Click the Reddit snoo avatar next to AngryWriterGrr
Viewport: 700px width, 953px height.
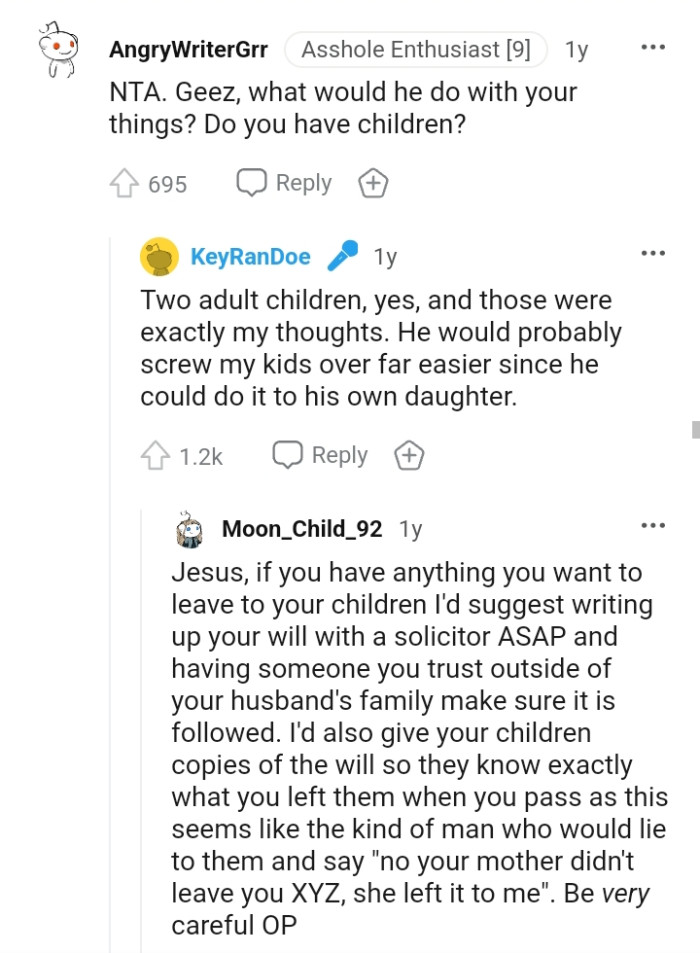click(x=55, y=47)
